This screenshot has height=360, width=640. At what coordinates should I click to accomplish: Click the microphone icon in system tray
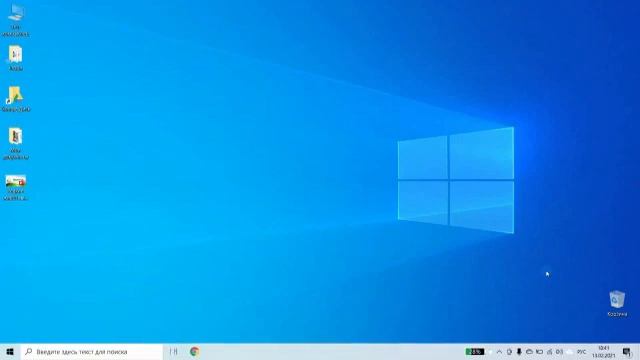coord(519,351)
